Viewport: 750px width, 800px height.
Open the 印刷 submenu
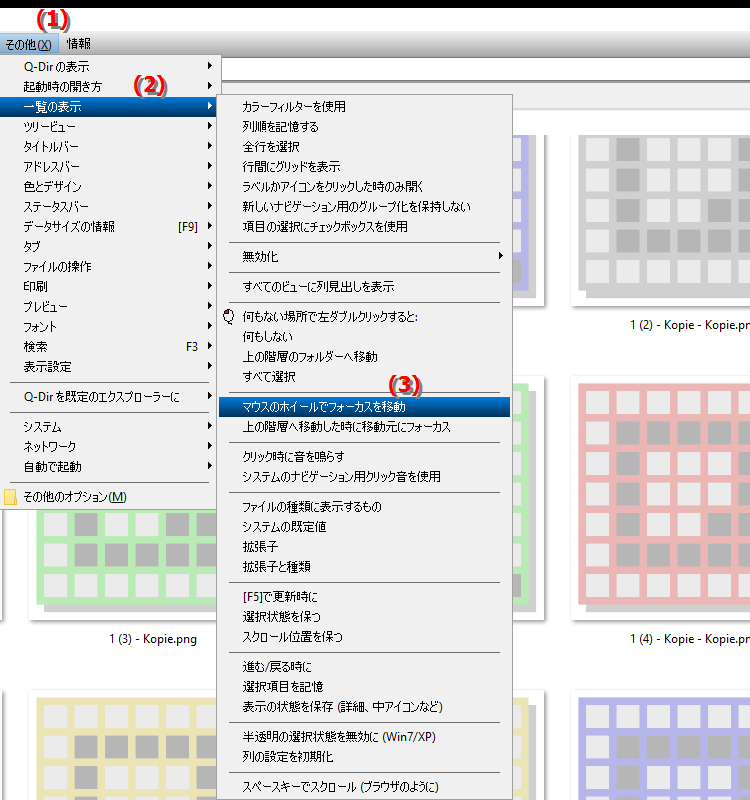[110, 286]
